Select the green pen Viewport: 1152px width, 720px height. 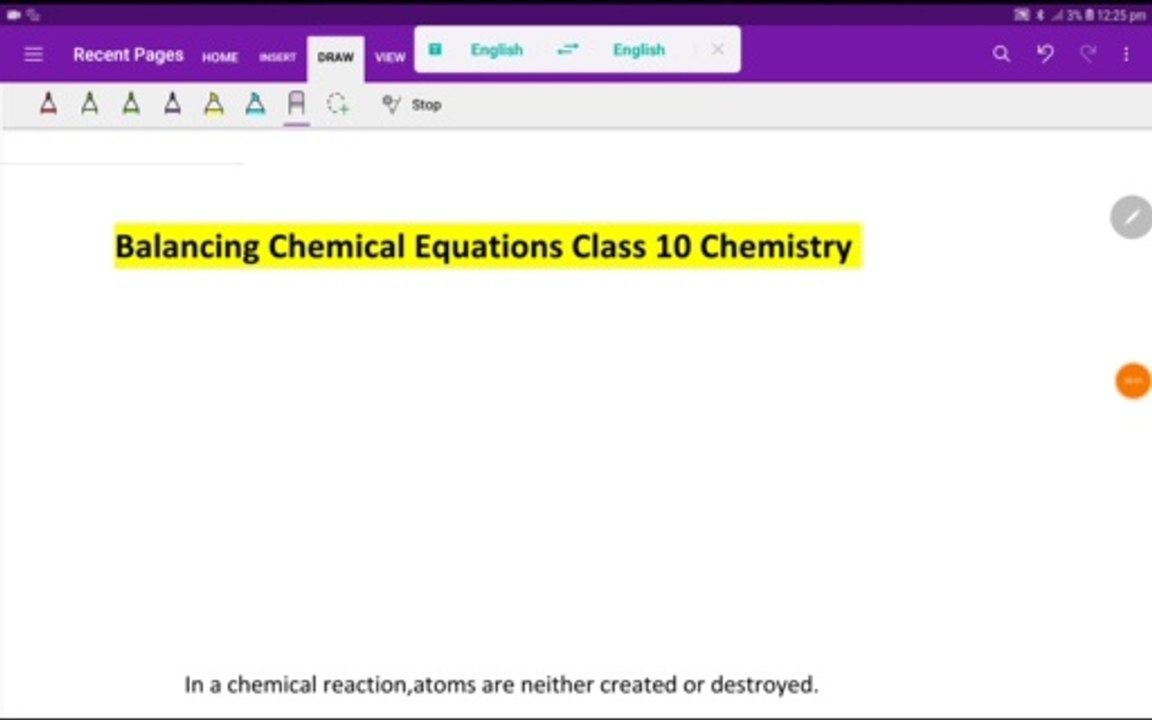pyautogui.click(x=132, y=104)
